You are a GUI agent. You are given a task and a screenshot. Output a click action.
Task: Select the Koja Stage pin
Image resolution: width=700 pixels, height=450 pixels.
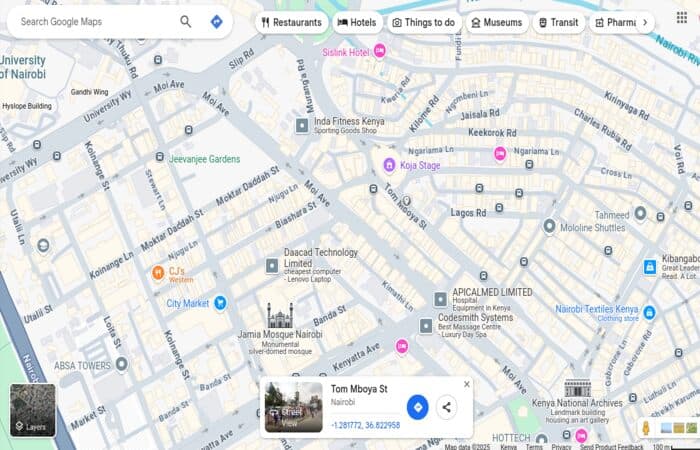pyautogui.click(x=389, y=165)
